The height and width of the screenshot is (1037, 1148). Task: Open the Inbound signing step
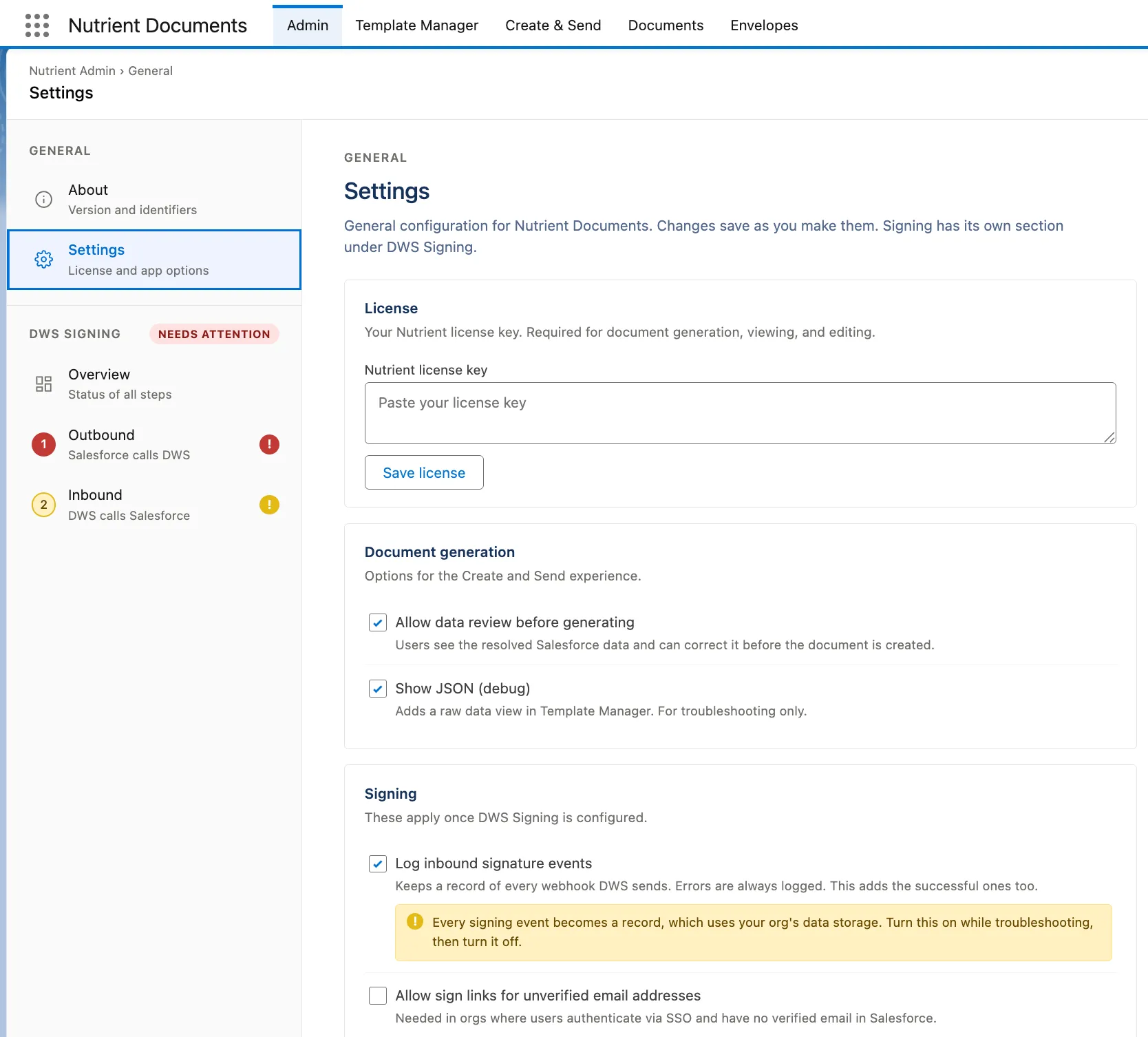pos(154,505)
